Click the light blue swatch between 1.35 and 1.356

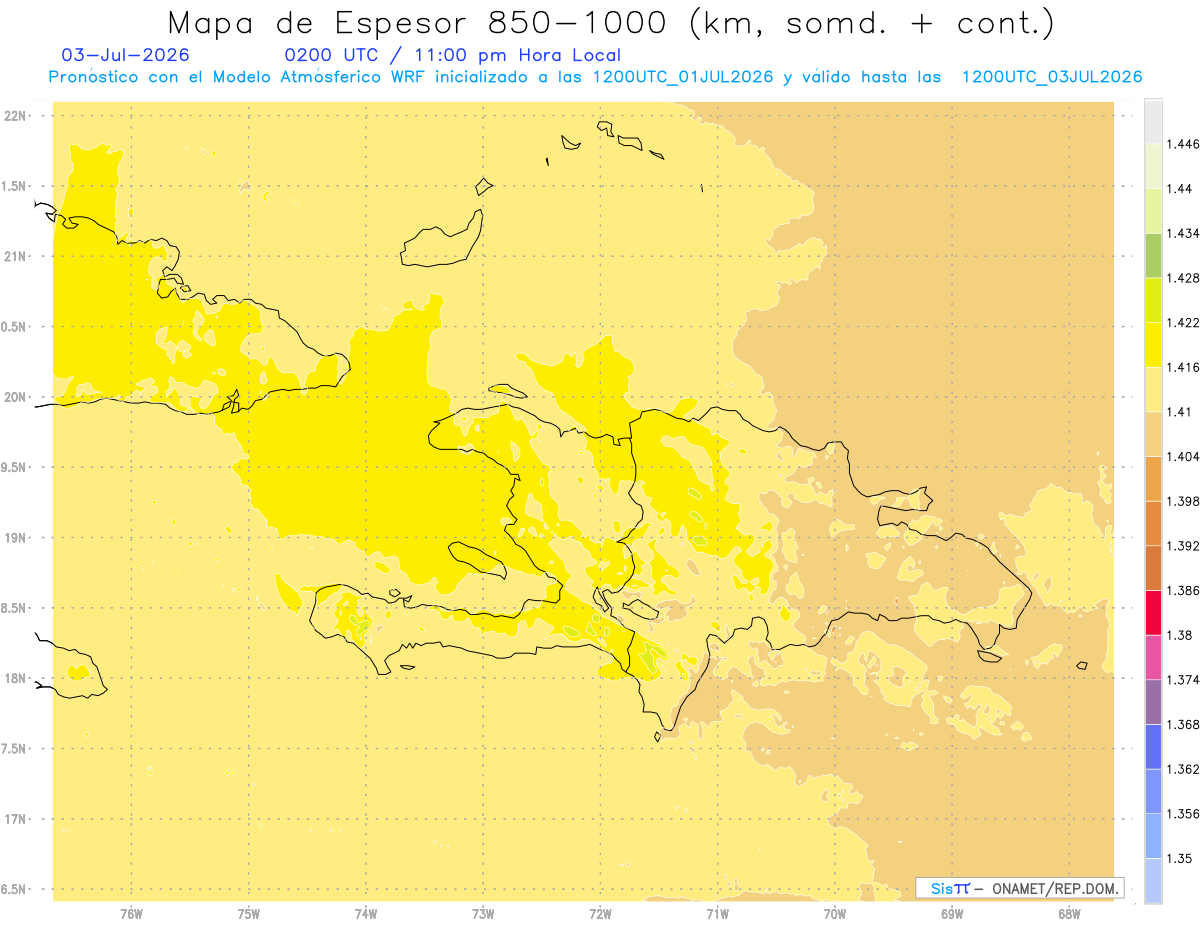pyautogui.click(x=1153, y=836)
